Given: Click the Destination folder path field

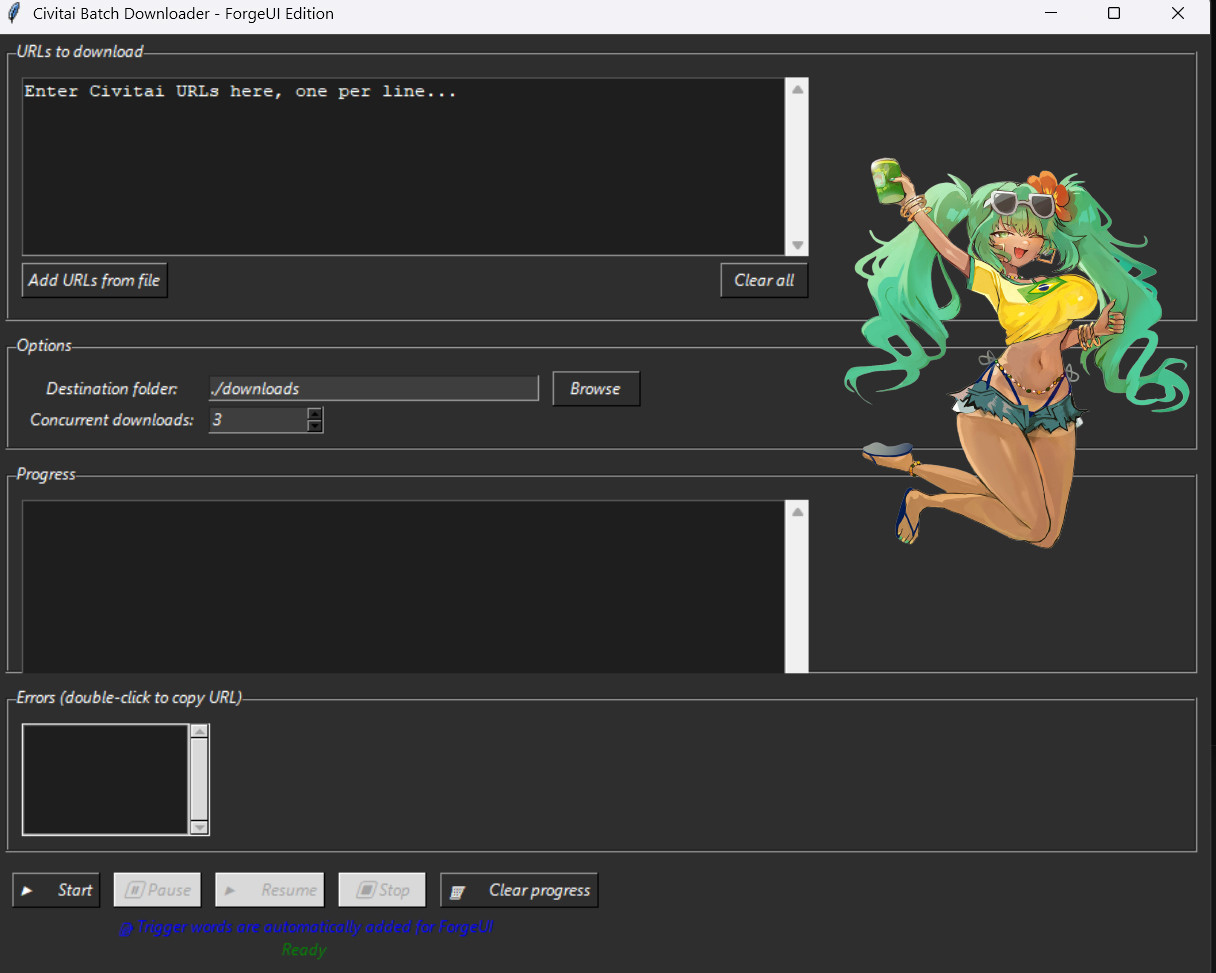Looking at the screenshot, I should tap(373, 389).
